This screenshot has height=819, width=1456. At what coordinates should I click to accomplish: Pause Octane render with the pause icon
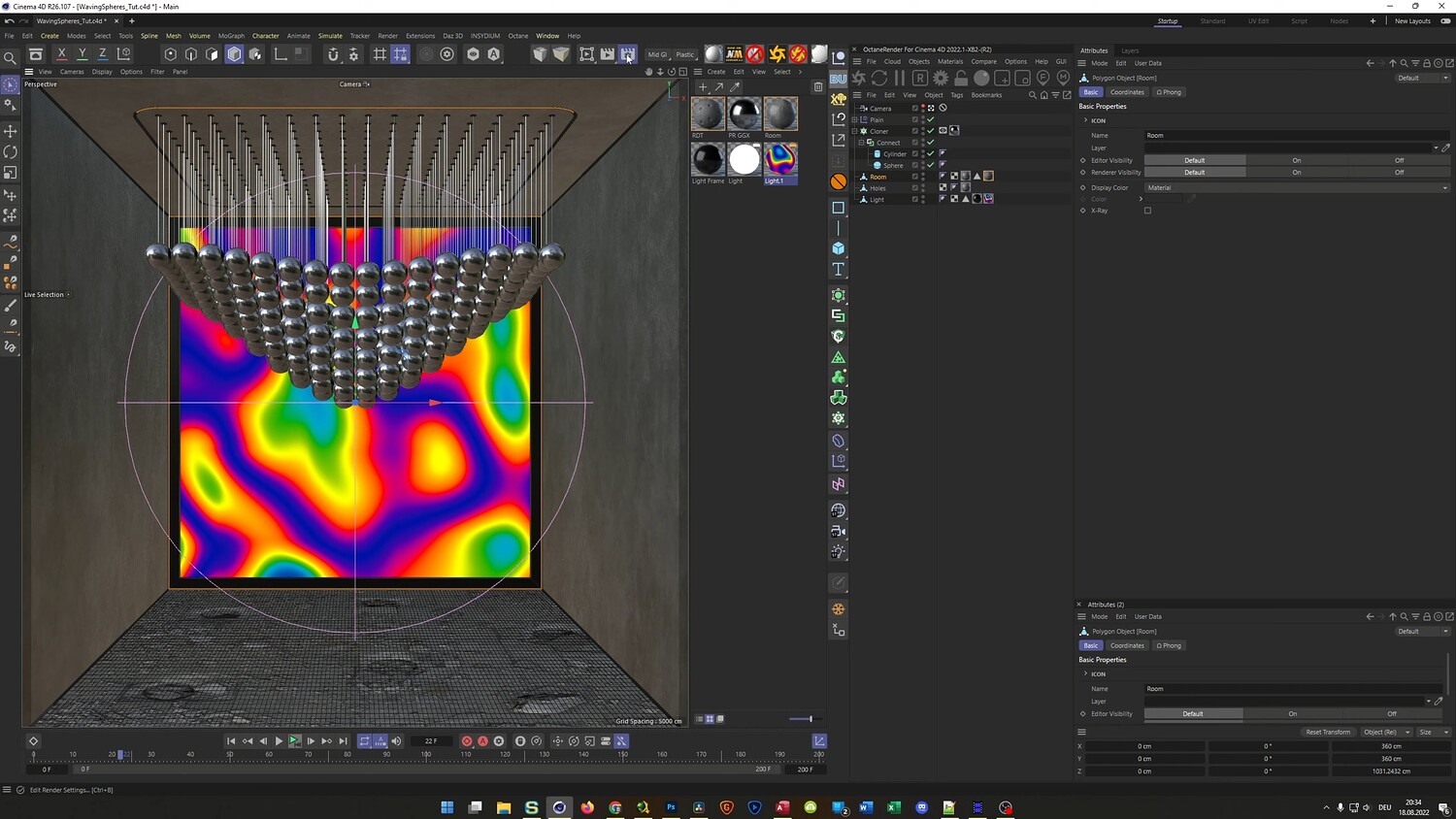pyautogui.click(x=899, y=78)
